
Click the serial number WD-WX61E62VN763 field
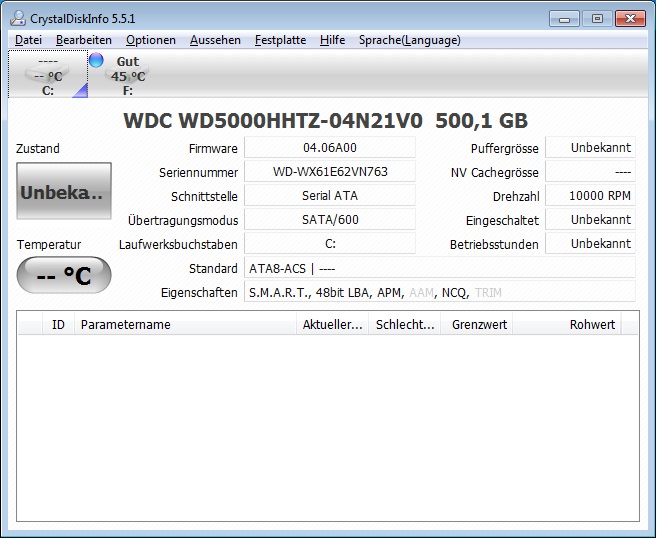pos(330,171)
